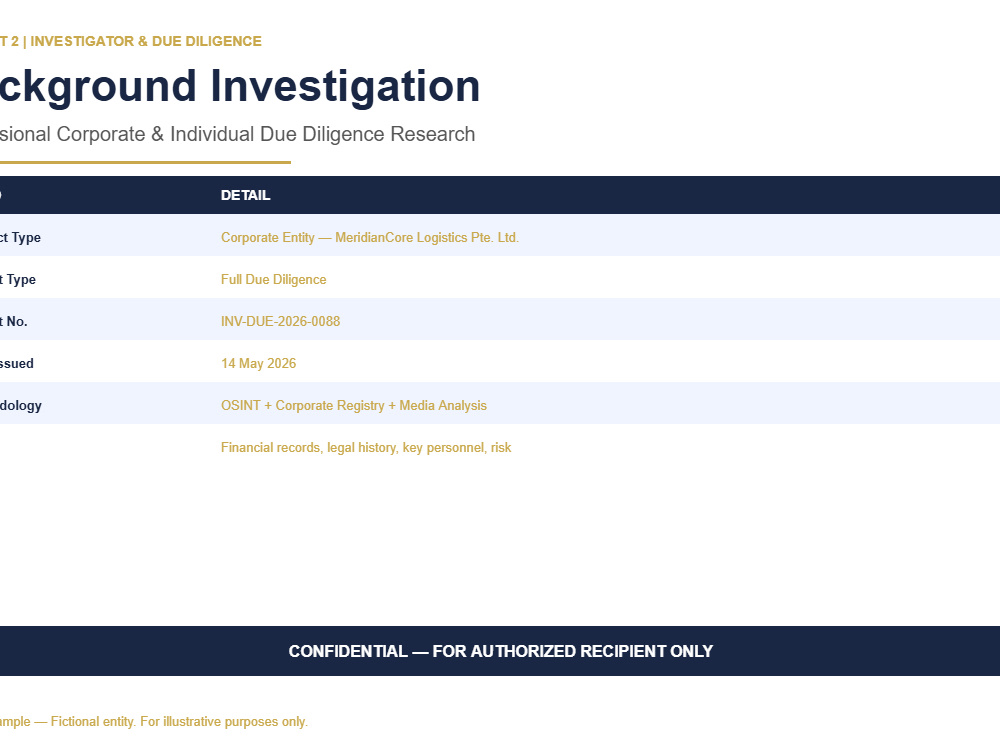Click the 't No.' row label

tap(13, 321)
